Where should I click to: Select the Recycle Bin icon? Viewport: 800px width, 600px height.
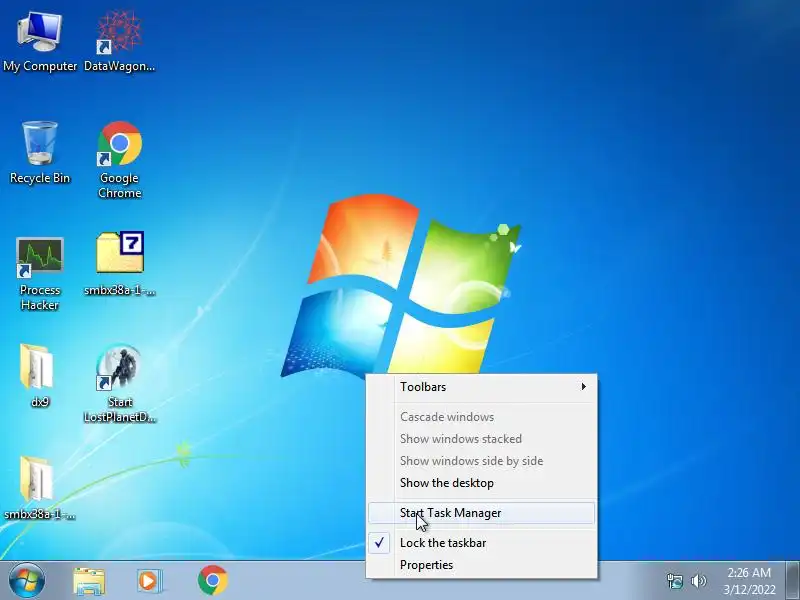click(40, 153)
